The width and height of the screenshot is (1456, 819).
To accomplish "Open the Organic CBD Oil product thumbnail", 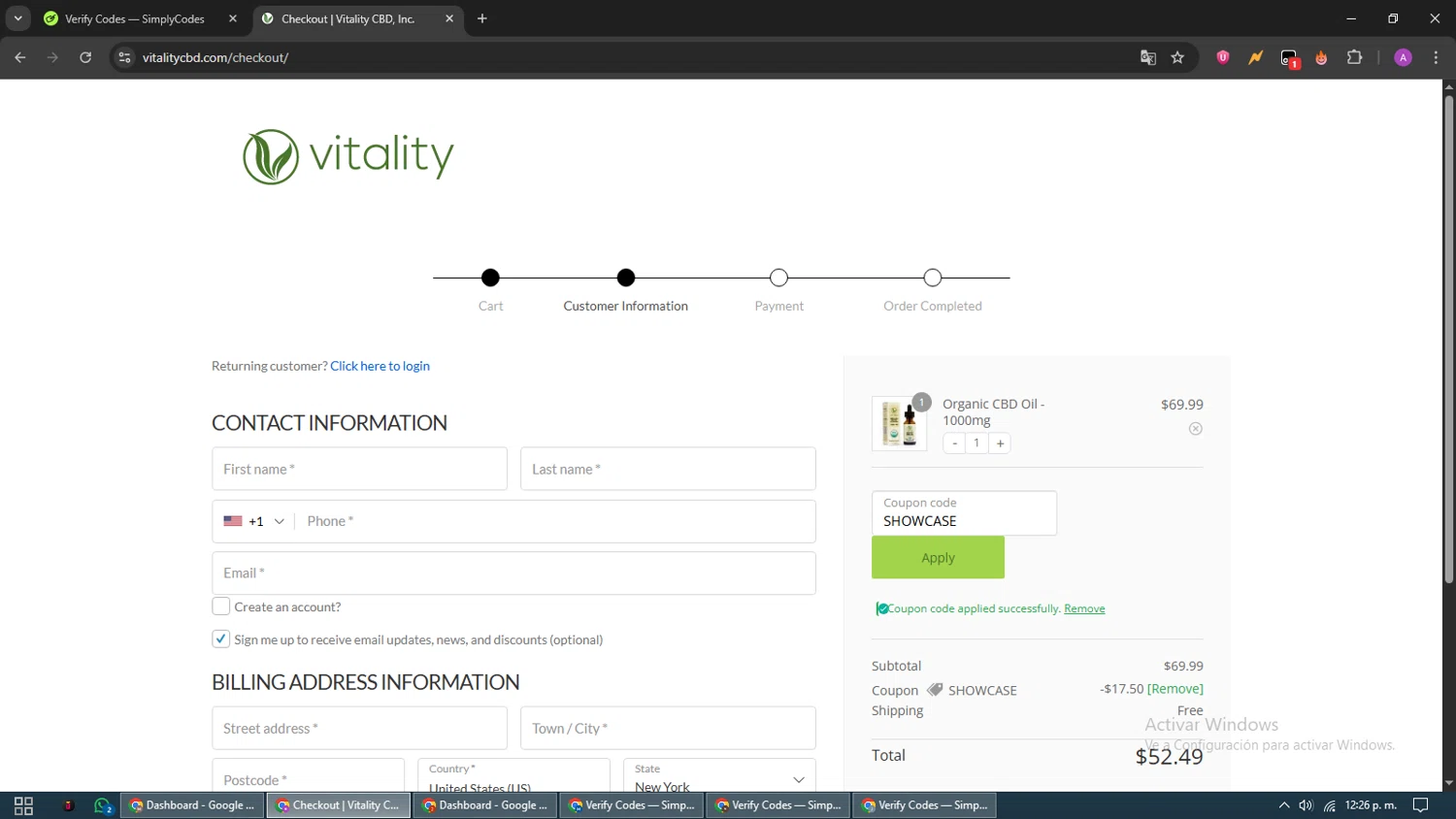I will (x=900, y=424).
